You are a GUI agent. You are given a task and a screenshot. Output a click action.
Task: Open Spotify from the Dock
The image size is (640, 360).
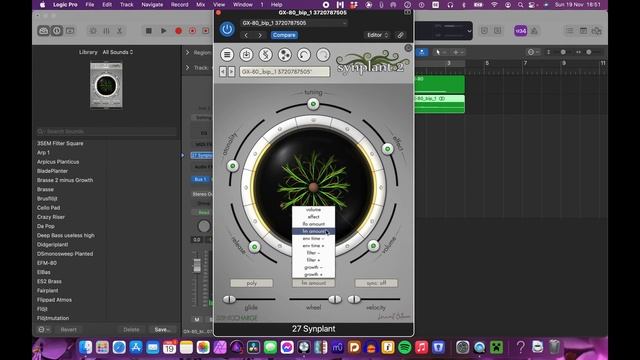pyautogui.click(x=404, y=347)
